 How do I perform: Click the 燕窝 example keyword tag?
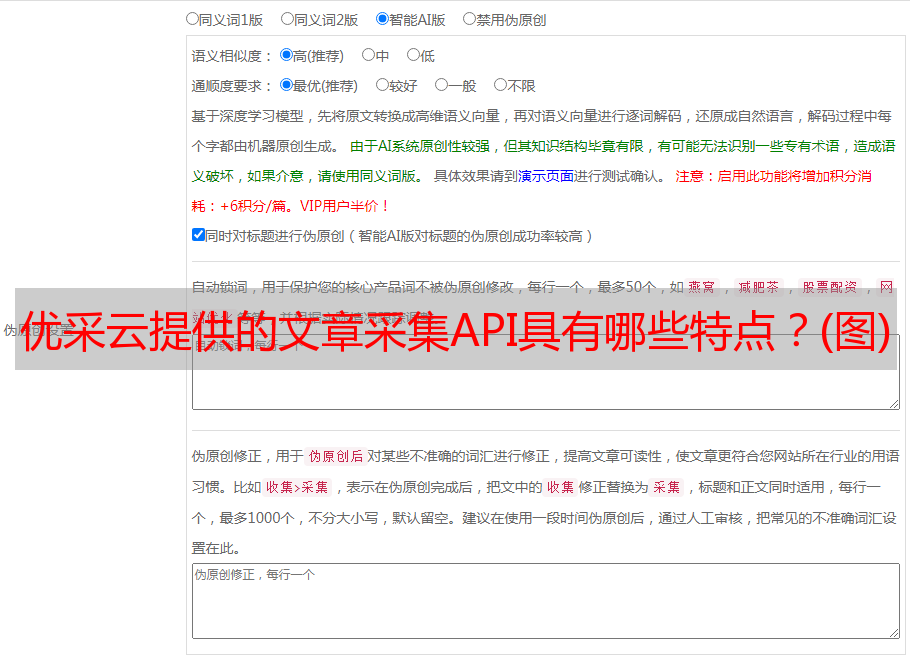pos(703,286)
